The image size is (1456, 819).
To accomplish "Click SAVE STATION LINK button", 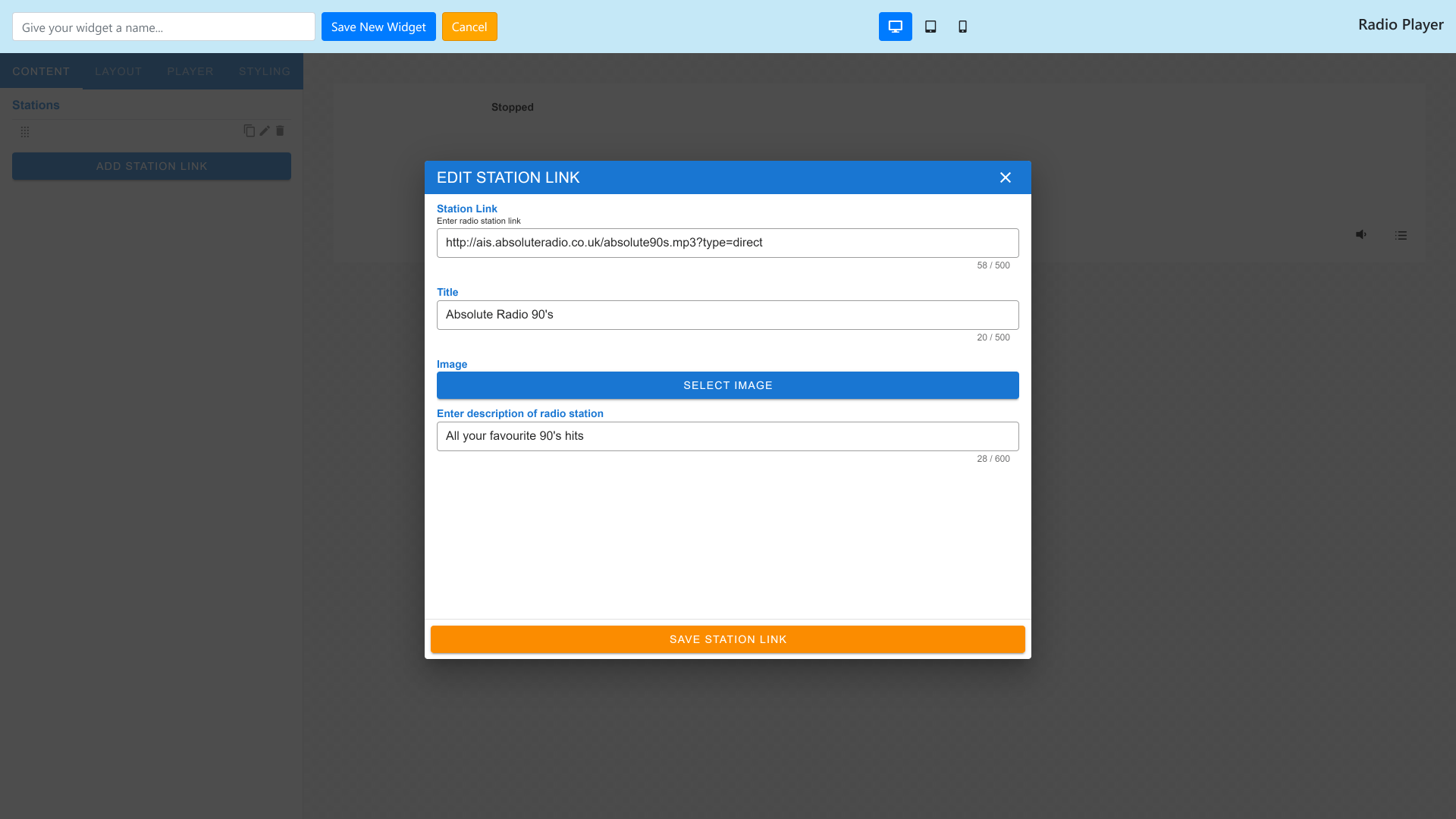I will (728, 639).
